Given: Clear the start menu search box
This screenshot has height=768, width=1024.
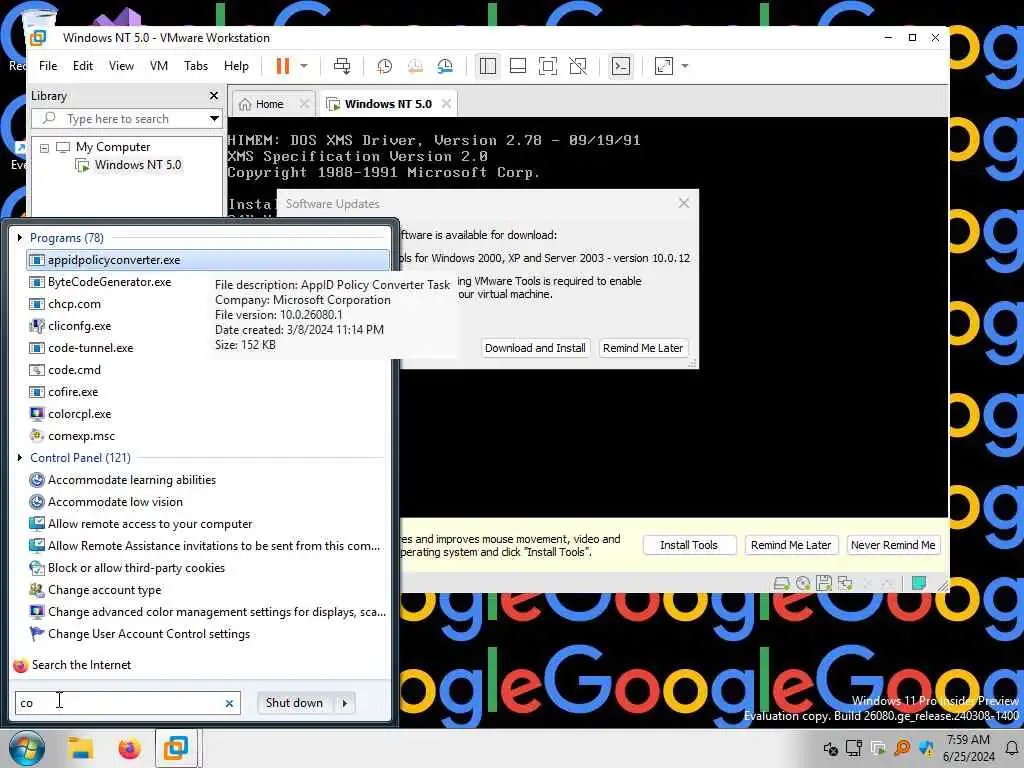Looking at the screenshot, I should [x=229, y=703].
